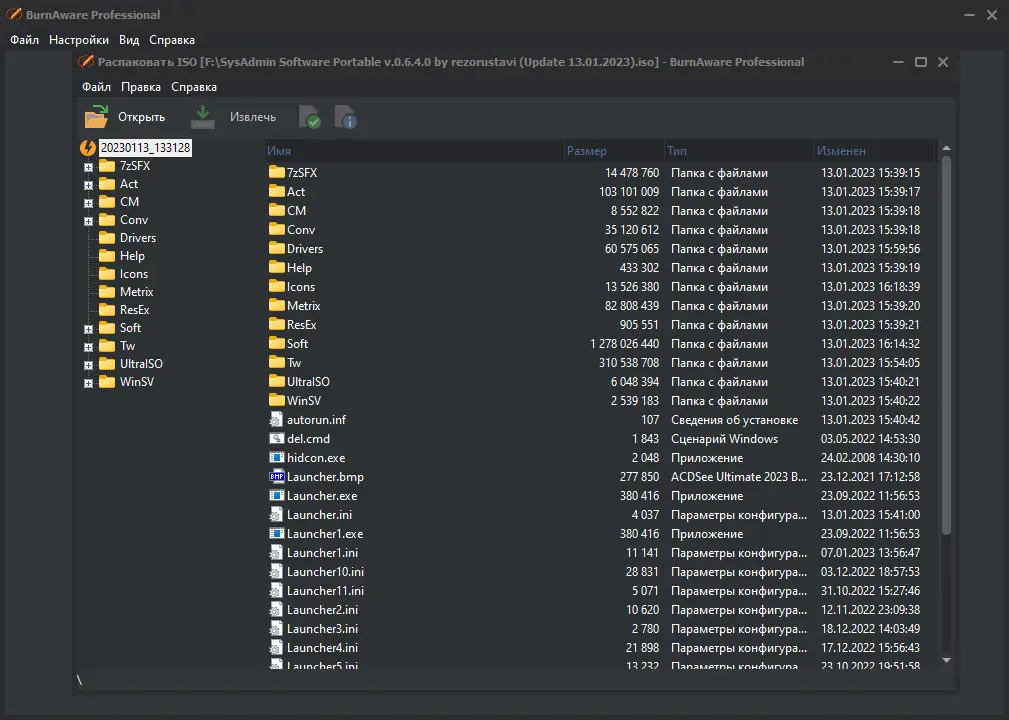This screenshot has width=1009, height=720.
Task: Expand the CM tree node
Action: (88, 203)
